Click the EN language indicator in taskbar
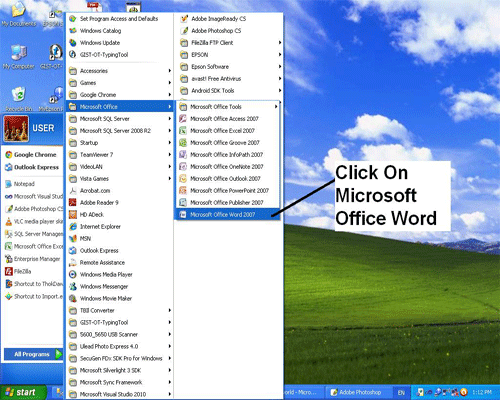Image resolution: width=500 pixels, height=400 pixels. click(x=401, y=393)
